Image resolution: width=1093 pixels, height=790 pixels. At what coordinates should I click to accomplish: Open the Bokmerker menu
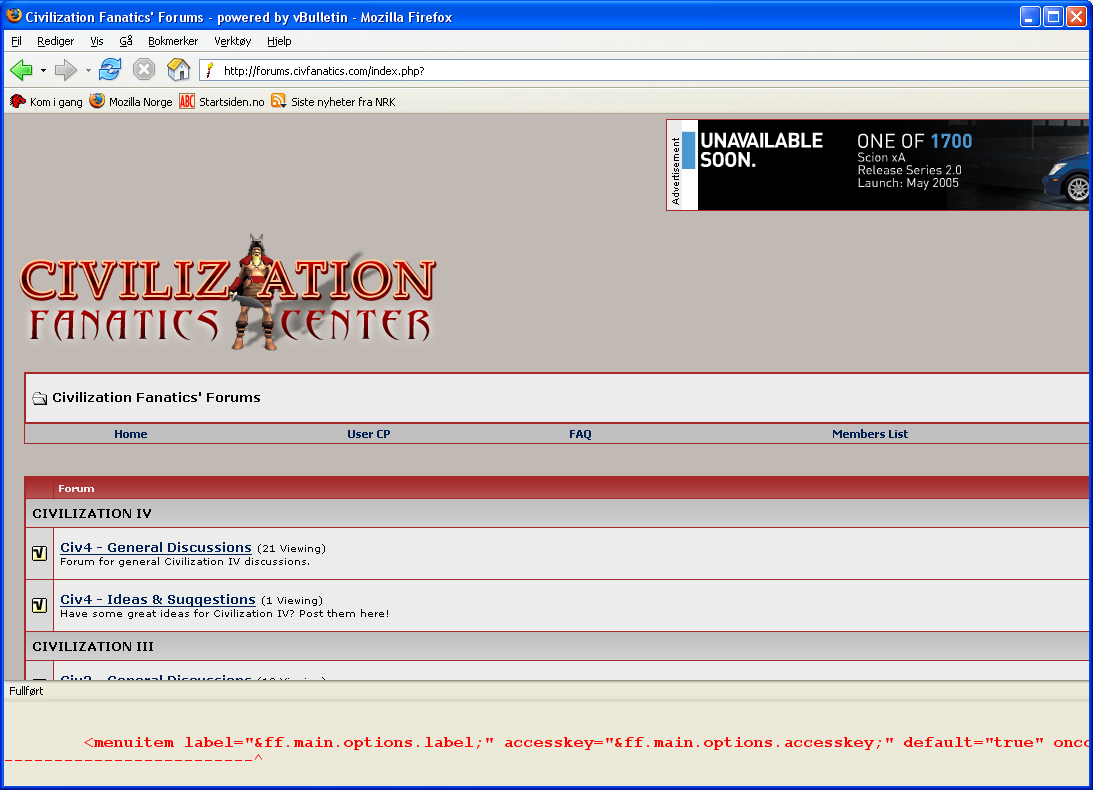pyautogui.click(x=173, y=41)
